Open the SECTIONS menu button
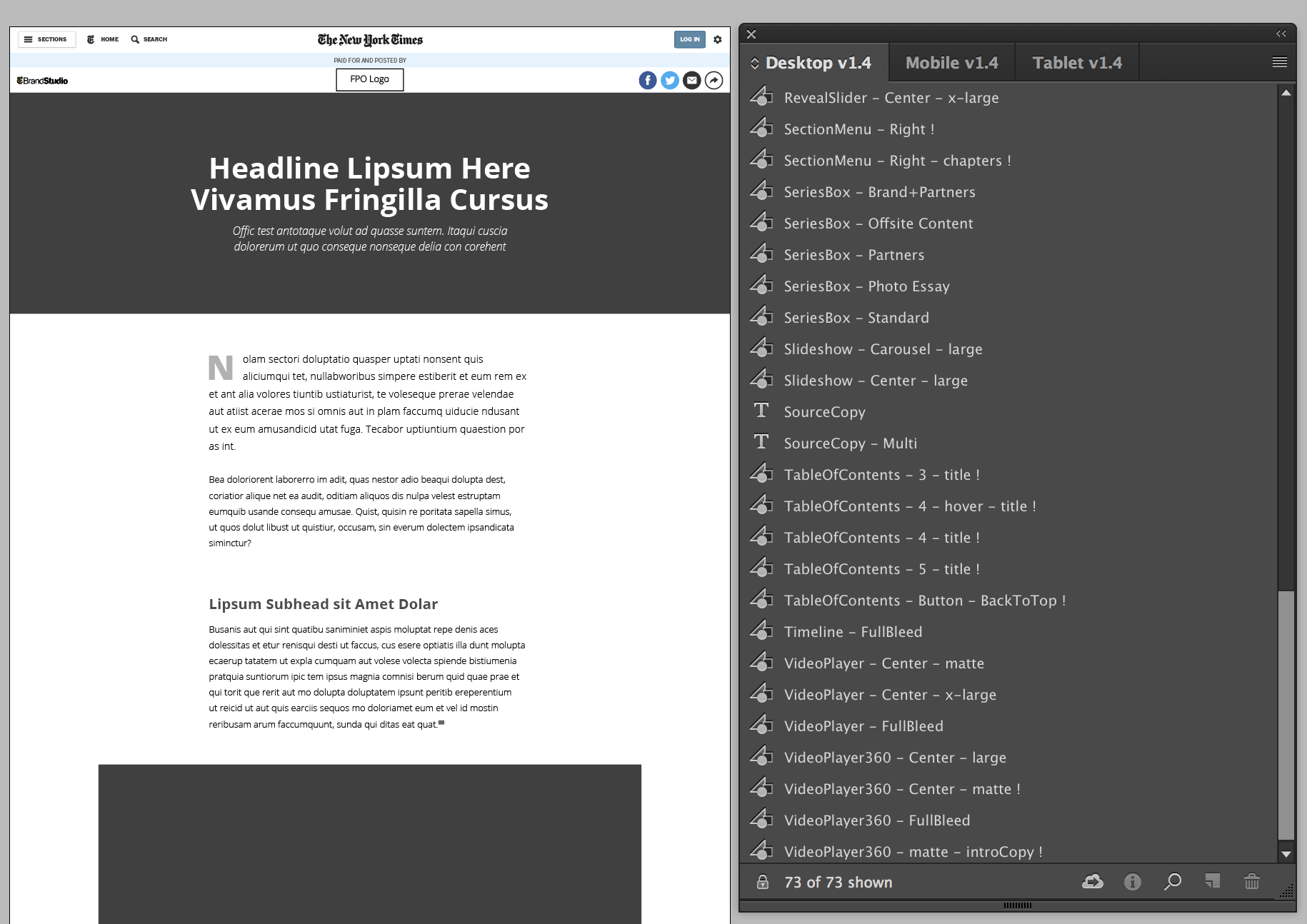Image resolution: width=1307 pixels, height=924 pixels. [x=46, y=39]
